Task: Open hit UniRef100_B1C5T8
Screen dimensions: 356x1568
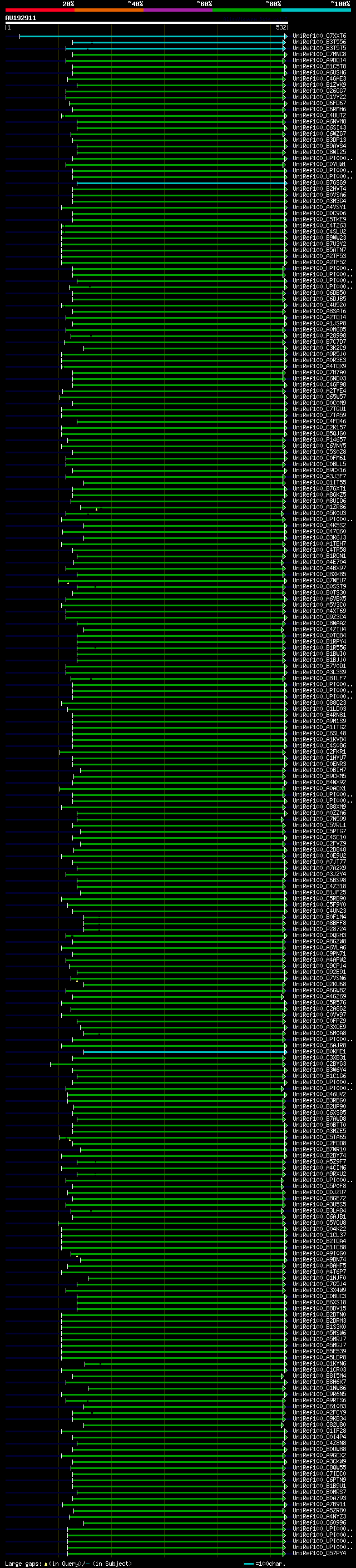Action: (x=319, y=67)
